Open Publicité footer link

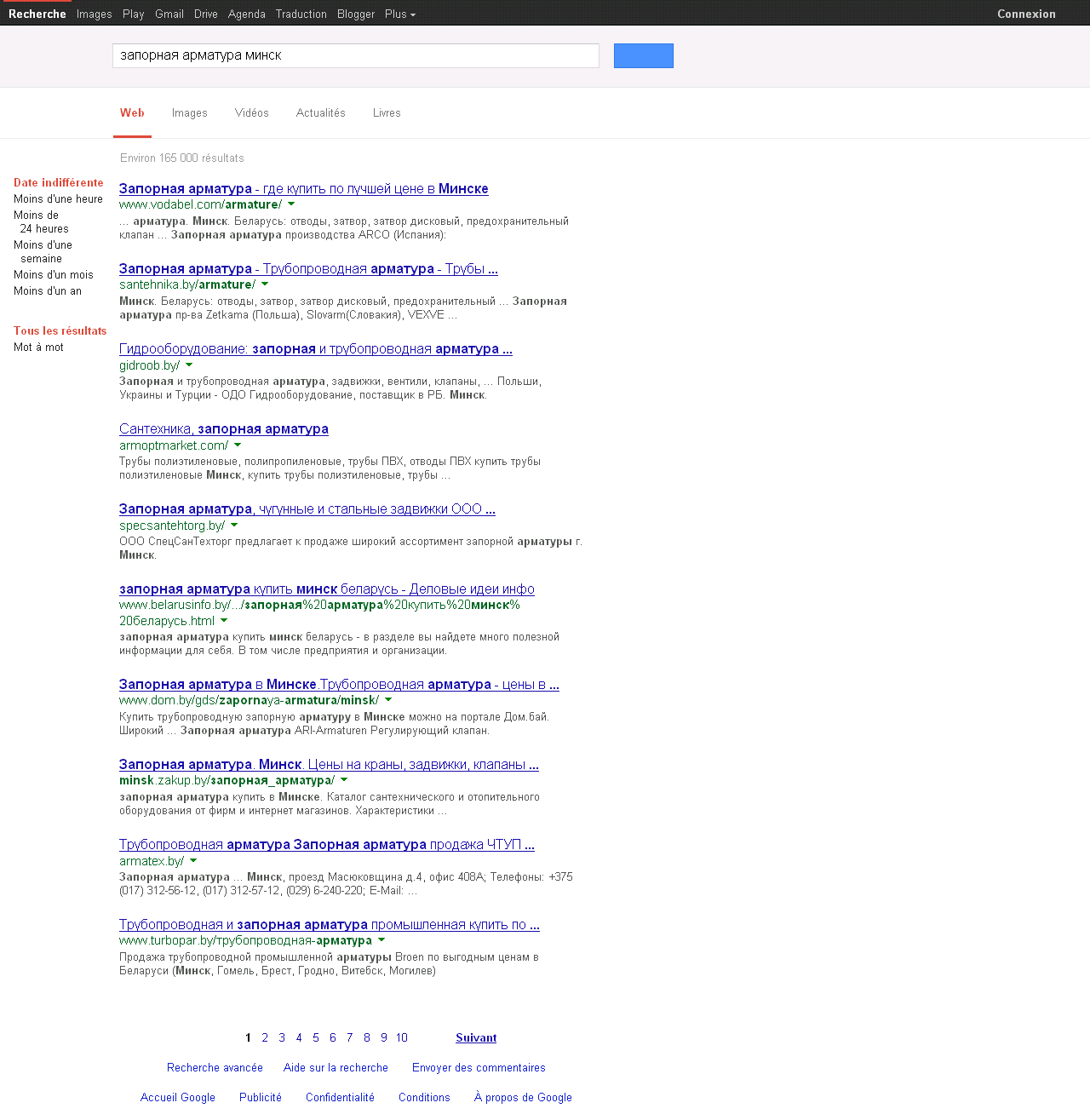(x=261, y=1097)
